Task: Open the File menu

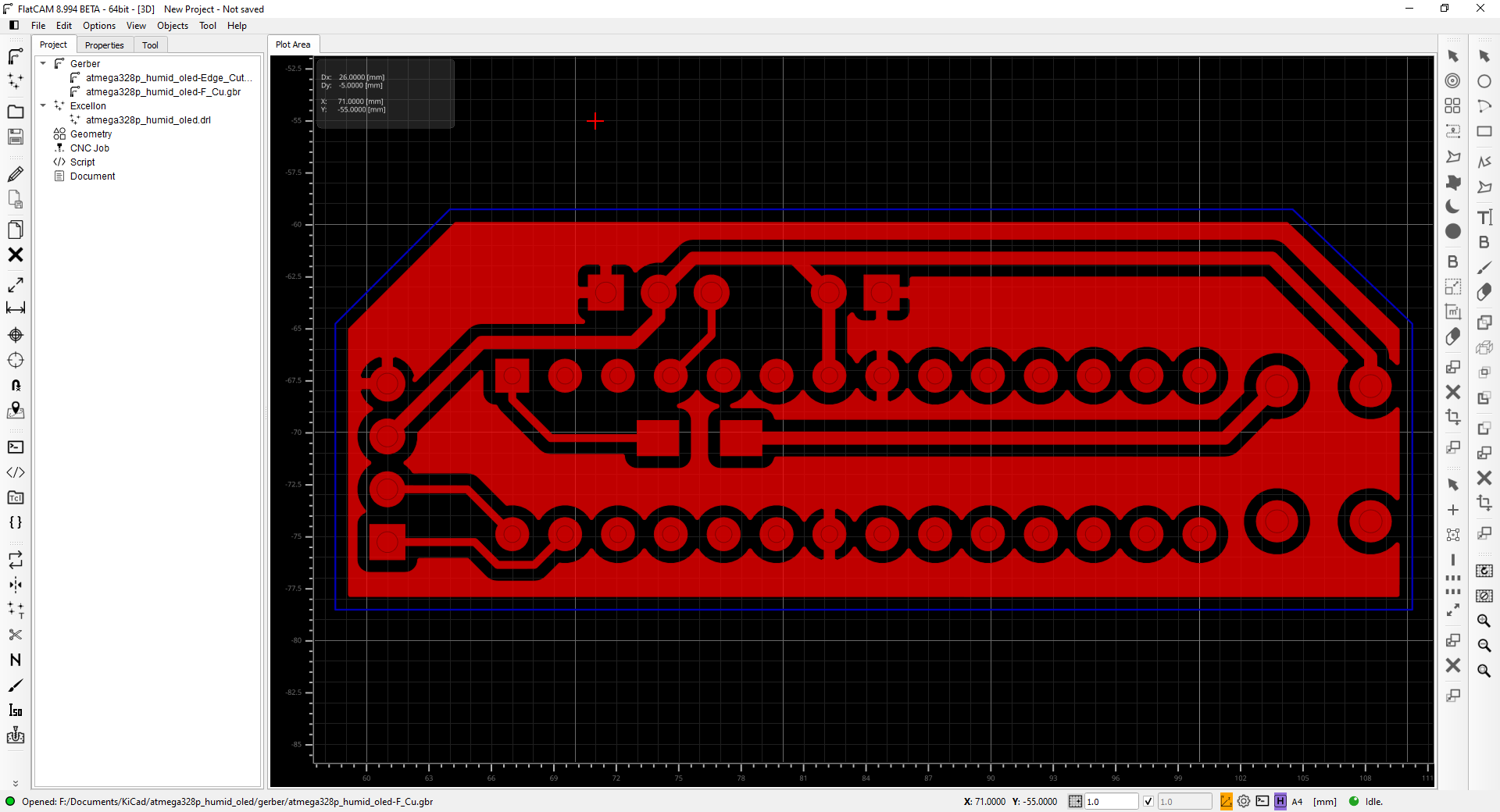Action: [38, 26]
